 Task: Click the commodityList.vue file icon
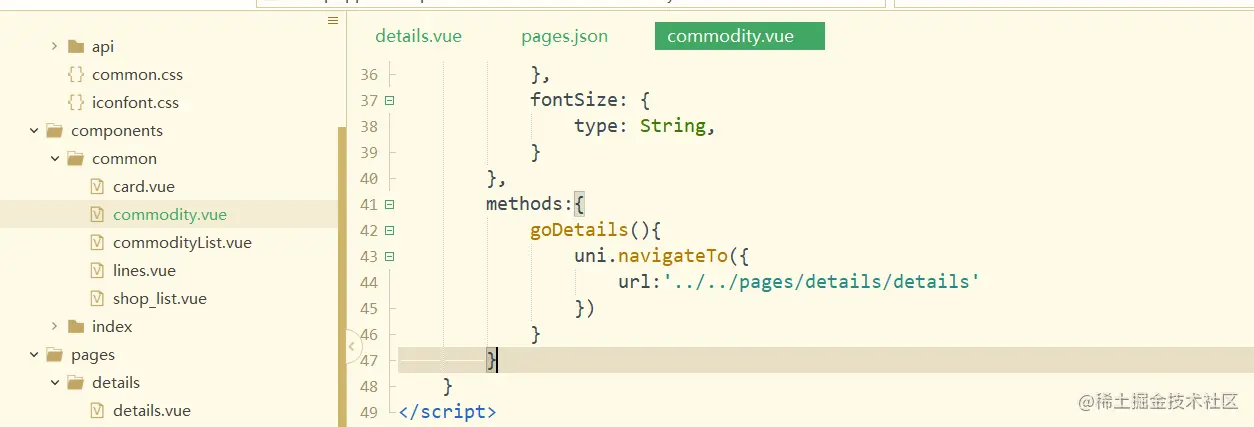[x=97, y=243]
